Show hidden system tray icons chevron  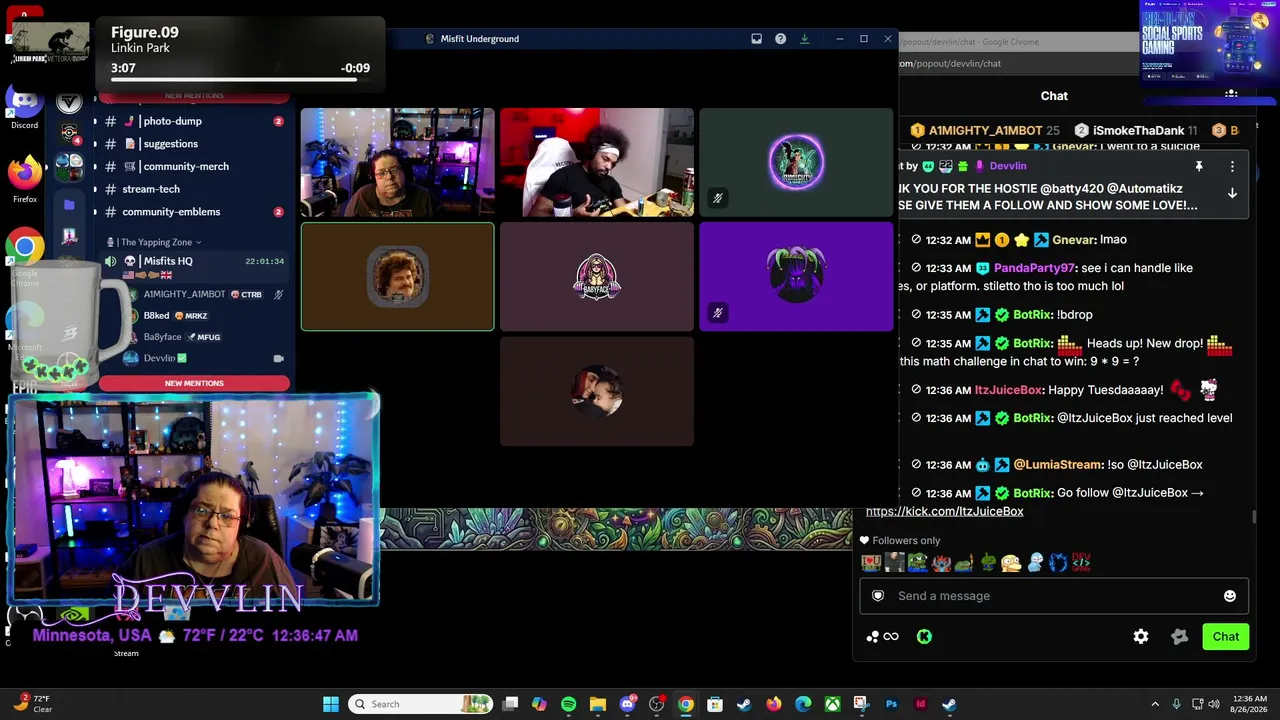(1155, 704)
